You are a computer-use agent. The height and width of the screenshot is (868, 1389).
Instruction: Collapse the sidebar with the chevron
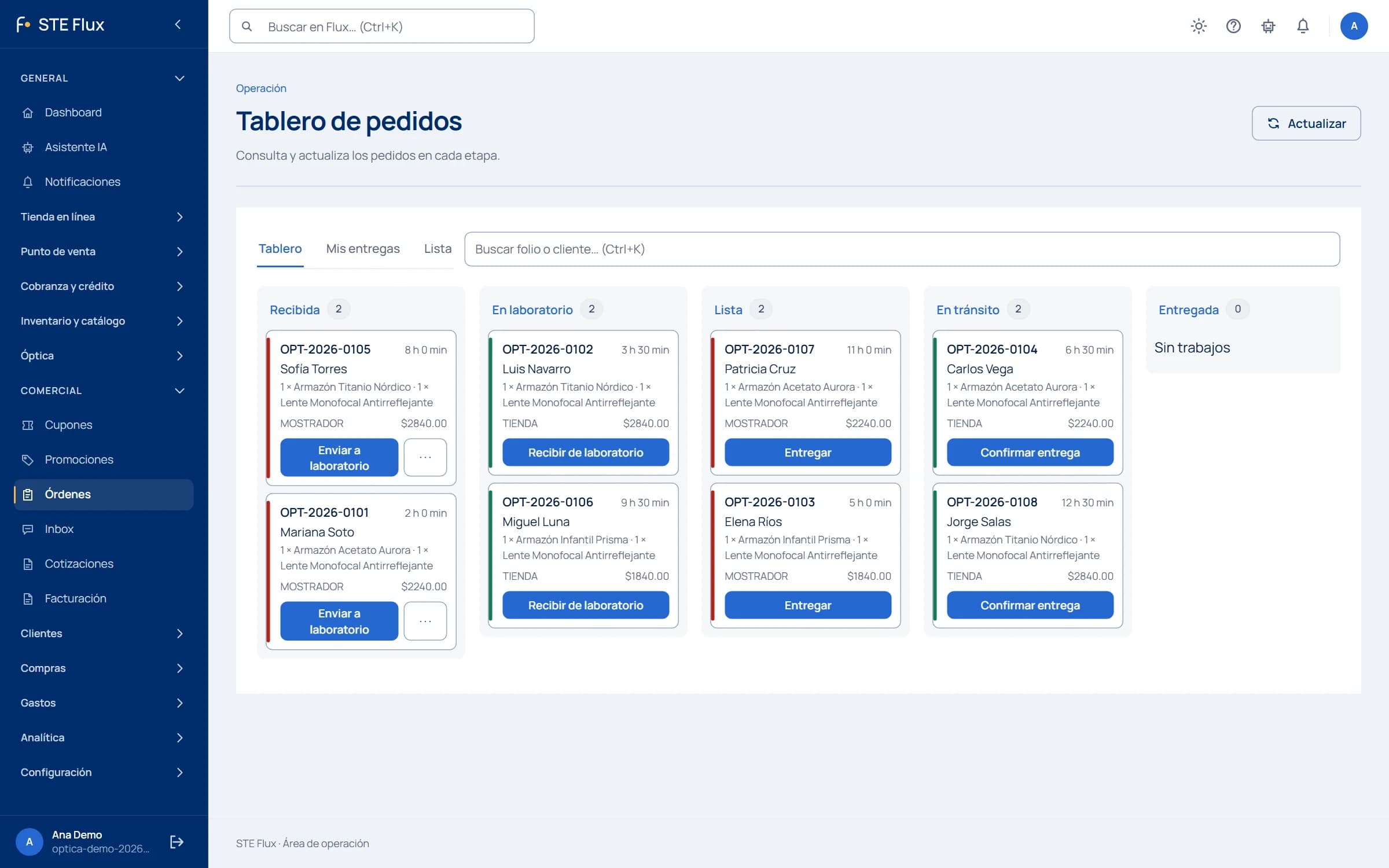(x=178, y=24)
